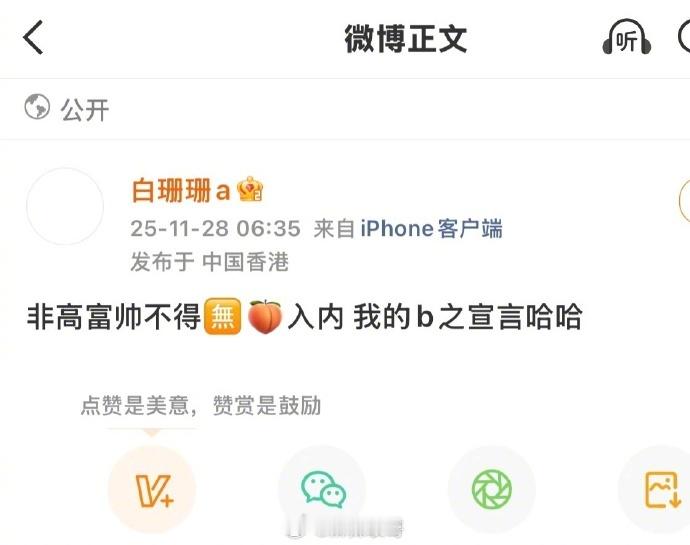Tap the post text 非高富帅不得
This screenshot has height=545, width=690.
click(x=114, y=317)
